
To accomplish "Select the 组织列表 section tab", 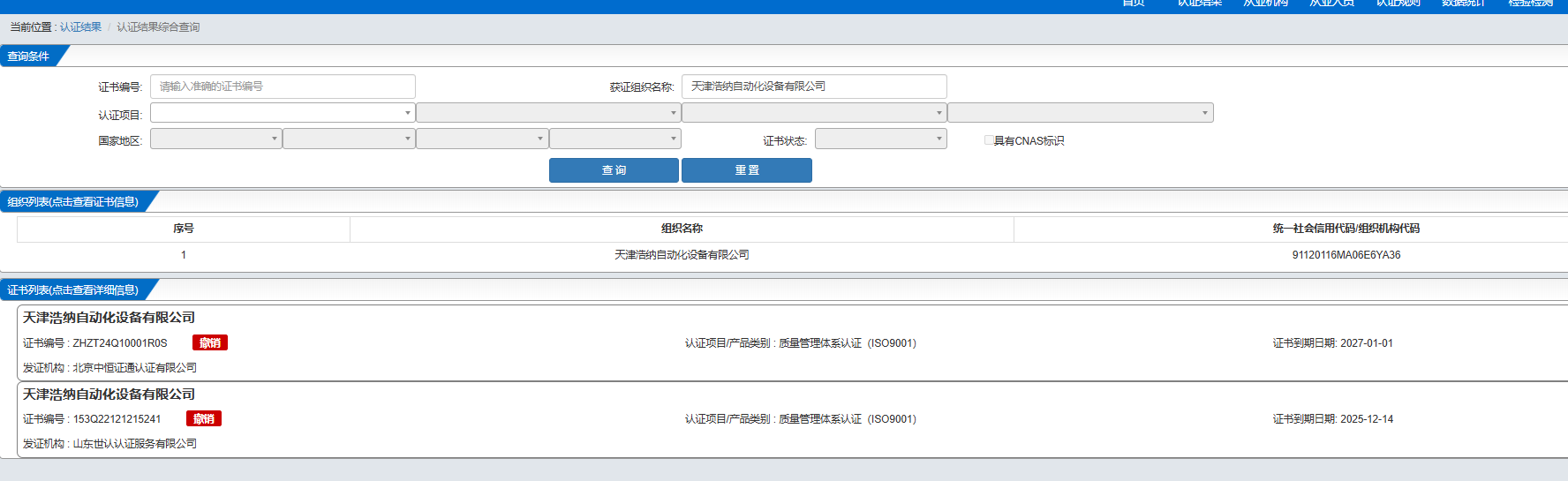I will coord(73,201).
